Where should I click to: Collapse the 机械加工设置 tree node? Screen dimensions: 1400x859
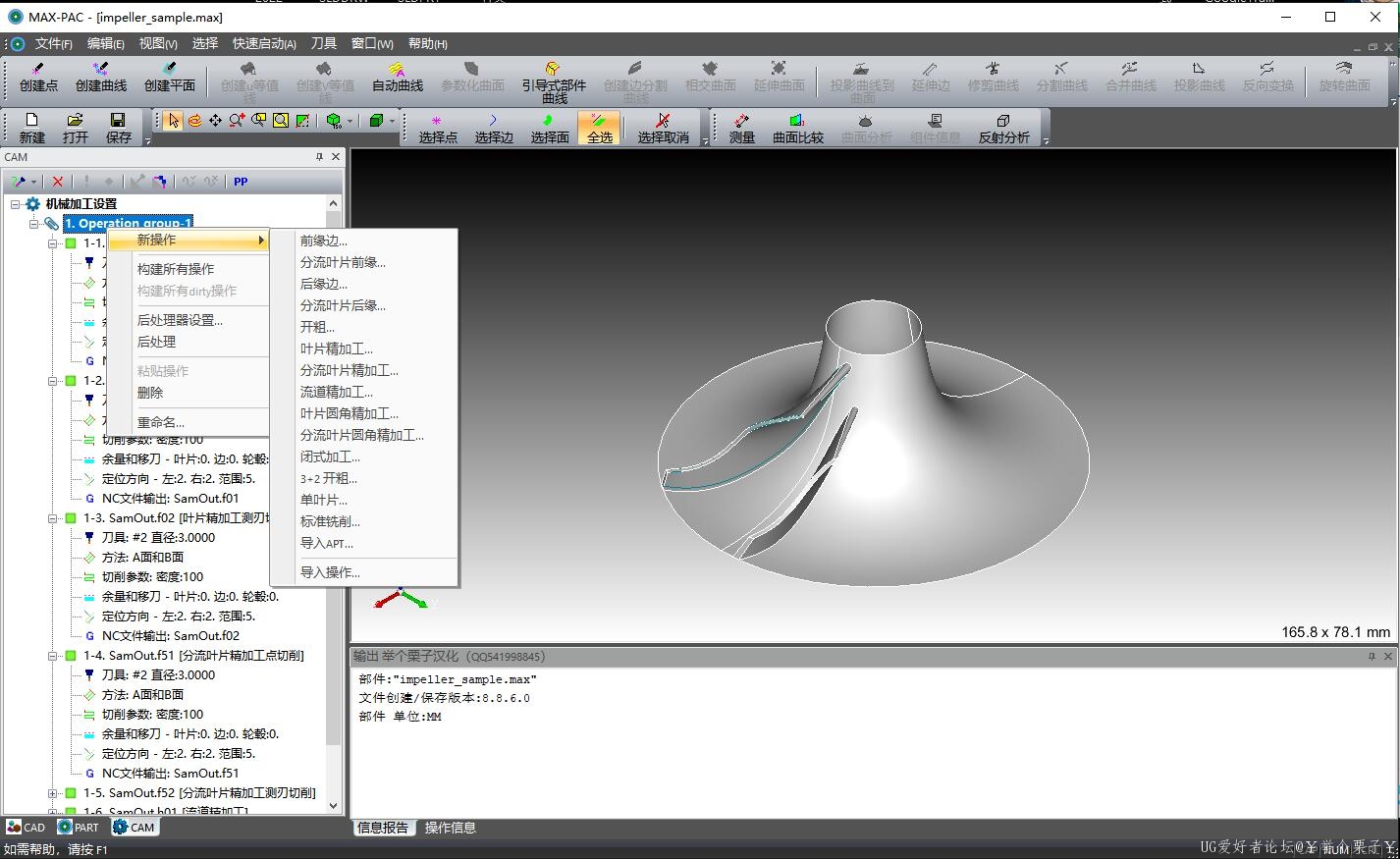coord(15,204)
